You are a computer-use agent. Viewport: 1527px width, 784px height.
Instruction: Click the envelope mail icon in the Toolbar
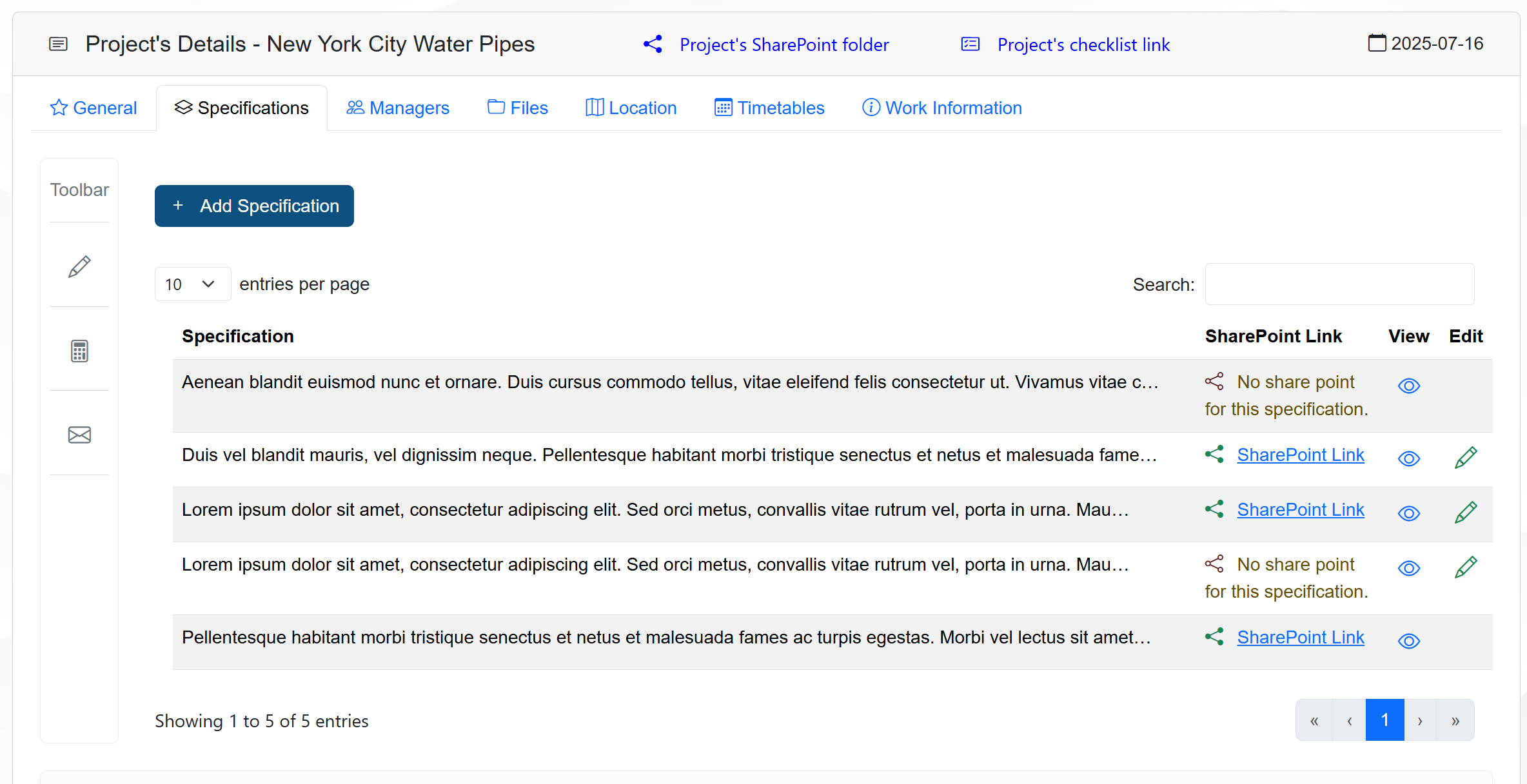[x=79, y=435]
